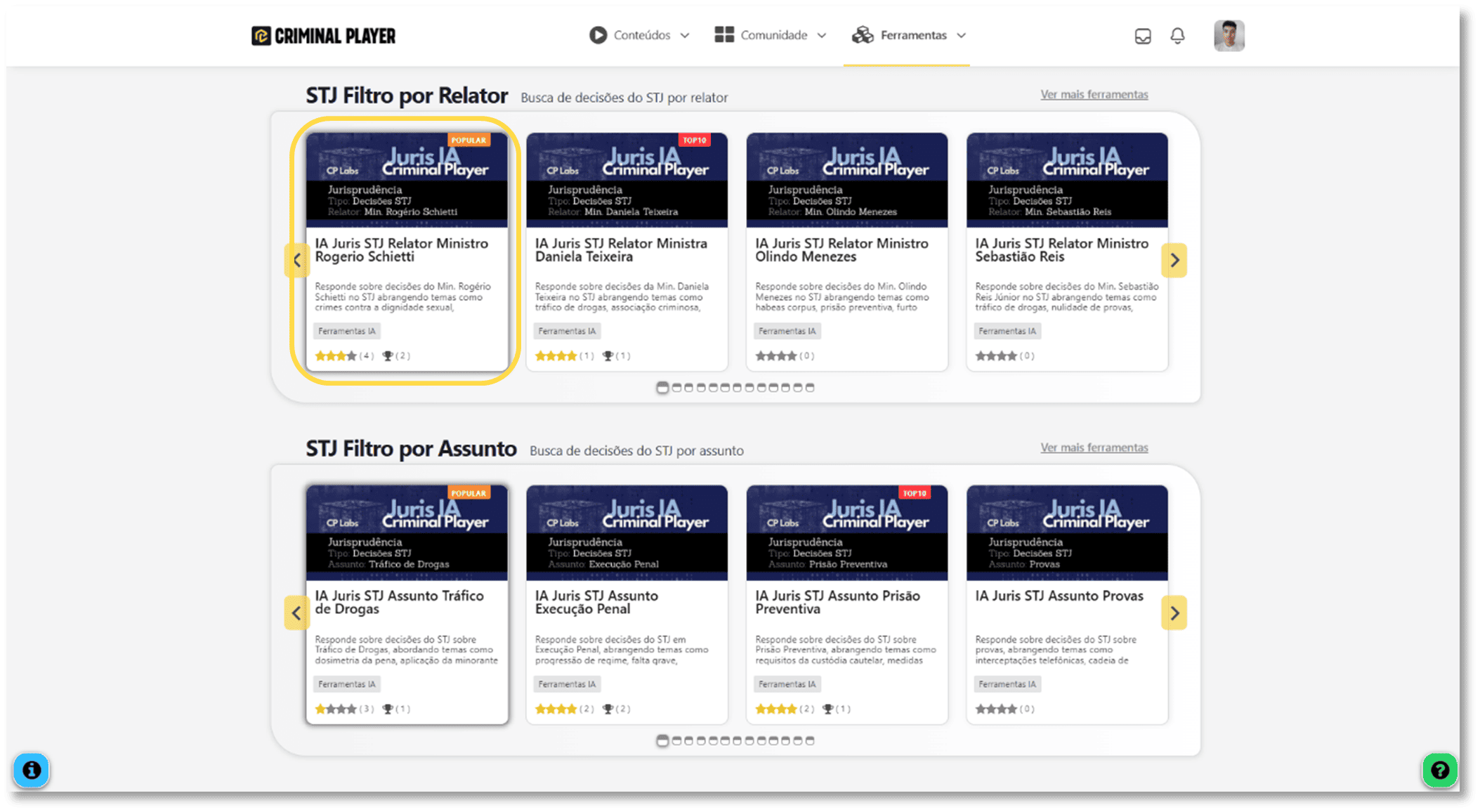1480x812 pixels.
Task: Open the IA Juris STJ Assunto Prisão Preventiva thumbnail
Action: tap(846, 532)
